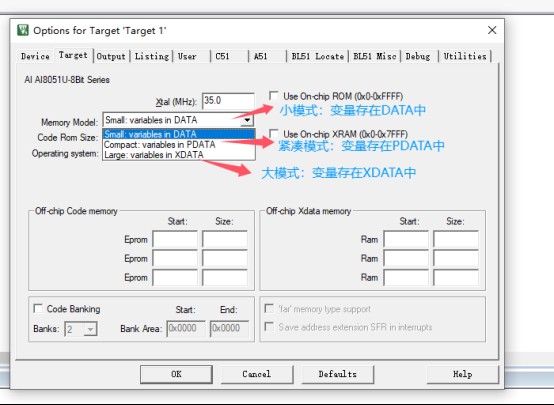Select the Target tab

pyautogui.click(x=73, y=55)
